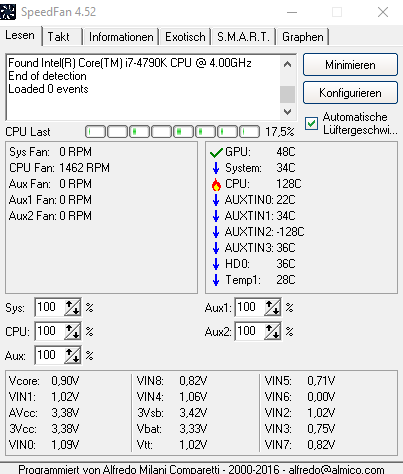
Task: Click the blue arrow icon next to Temp1
Action: [x=216, y=280]
